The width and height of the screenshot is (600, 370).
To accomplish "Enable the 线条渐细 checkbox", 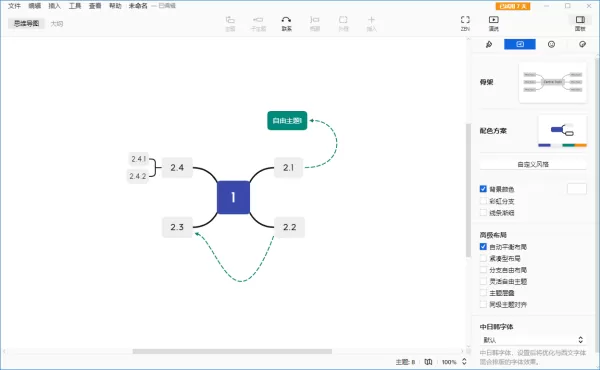I will (483, 212).
